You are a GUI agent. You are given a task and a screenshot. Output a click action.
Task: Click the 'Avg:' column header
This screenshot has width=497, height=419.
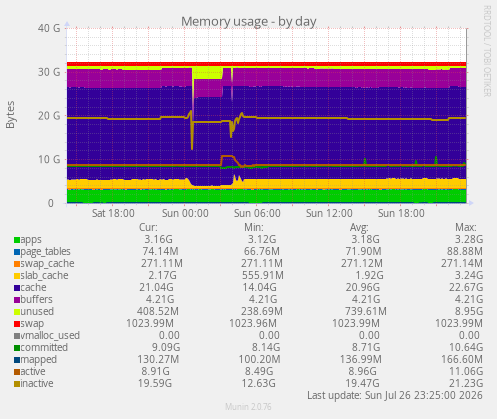[x=359, y=227]
